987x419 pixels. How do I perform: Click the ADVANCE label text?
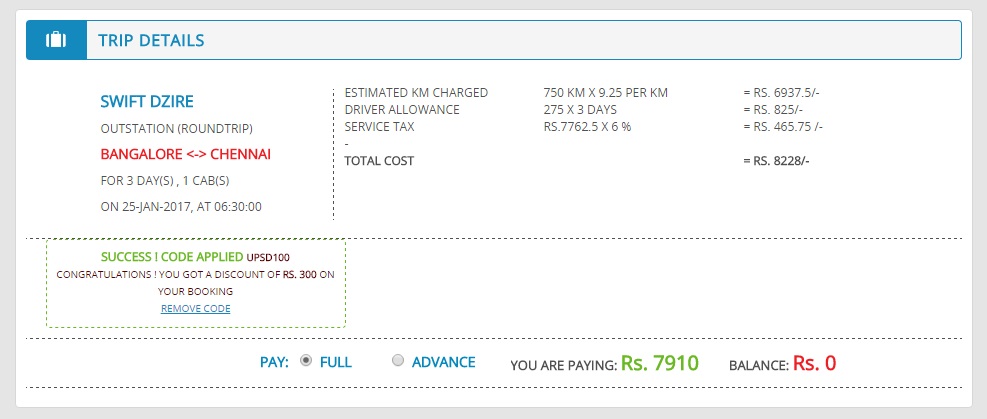click(x=443, y=362)
